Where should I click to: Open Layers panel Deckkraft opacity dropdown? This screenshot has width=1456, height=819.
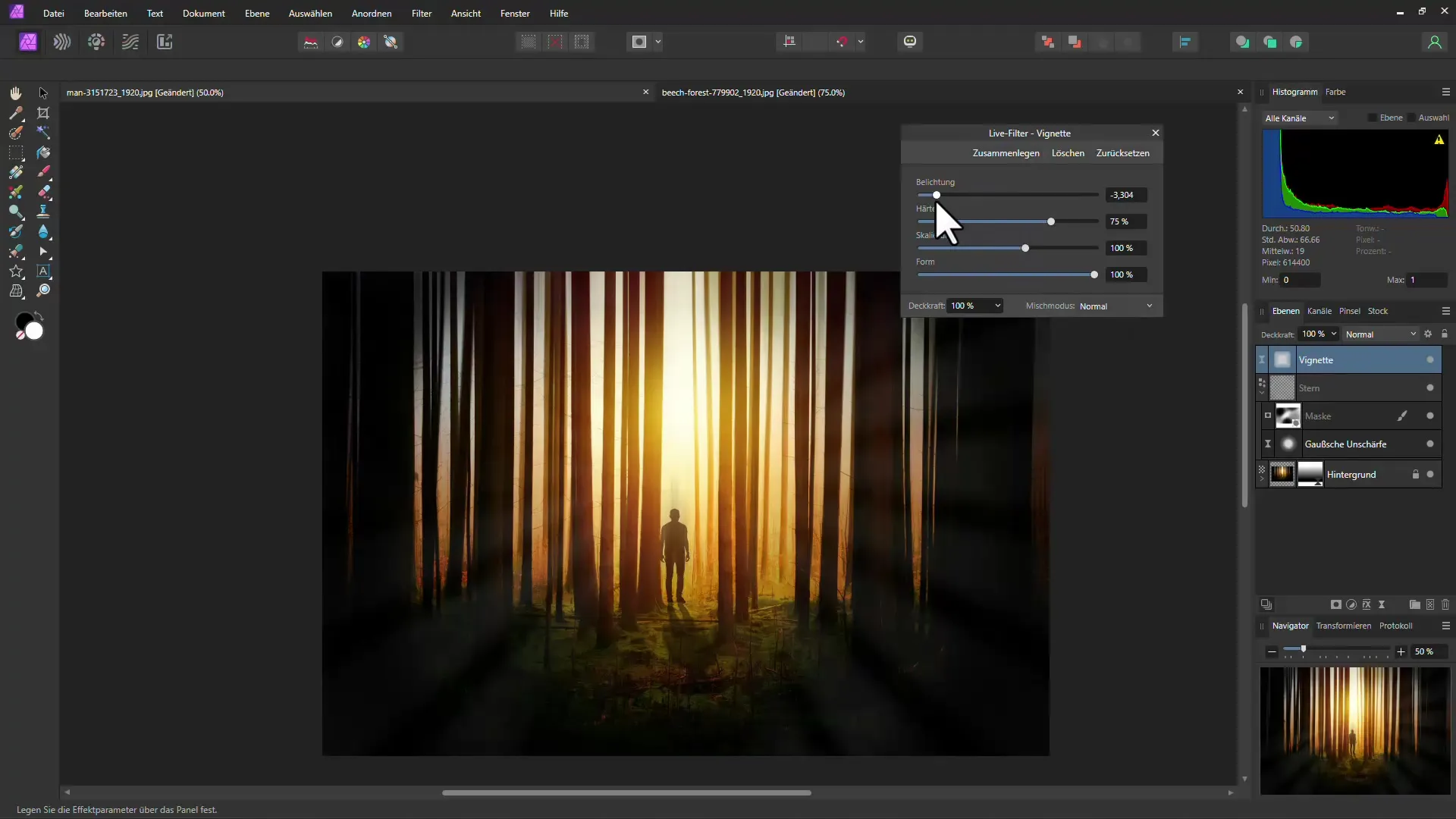pyautogui.click(x=1334, y=334)
